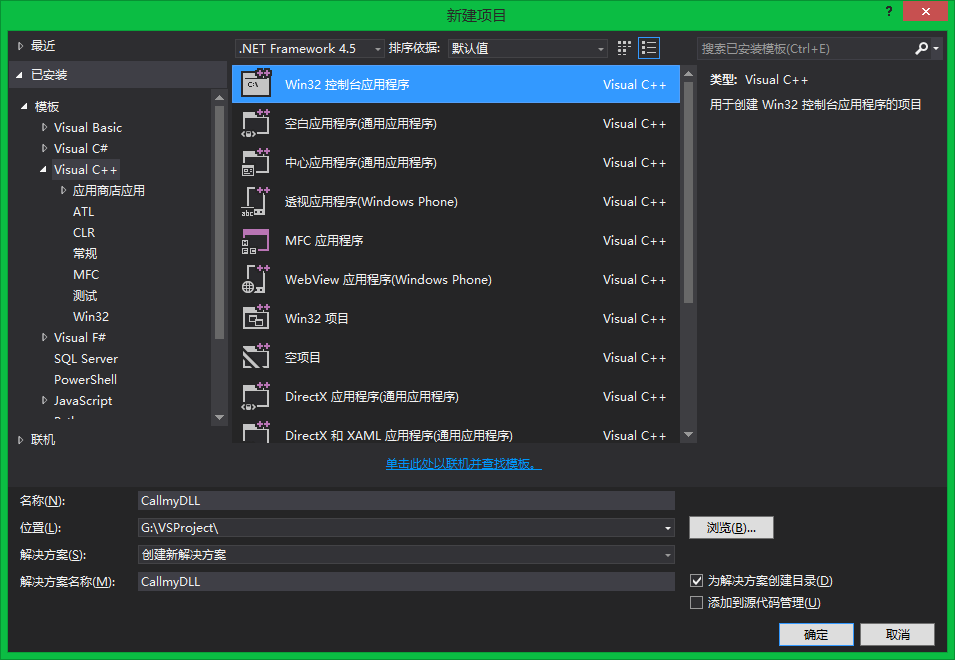This screenshot has height=660, width=955.
Task: Click the 取消 button
Action: 897,634
